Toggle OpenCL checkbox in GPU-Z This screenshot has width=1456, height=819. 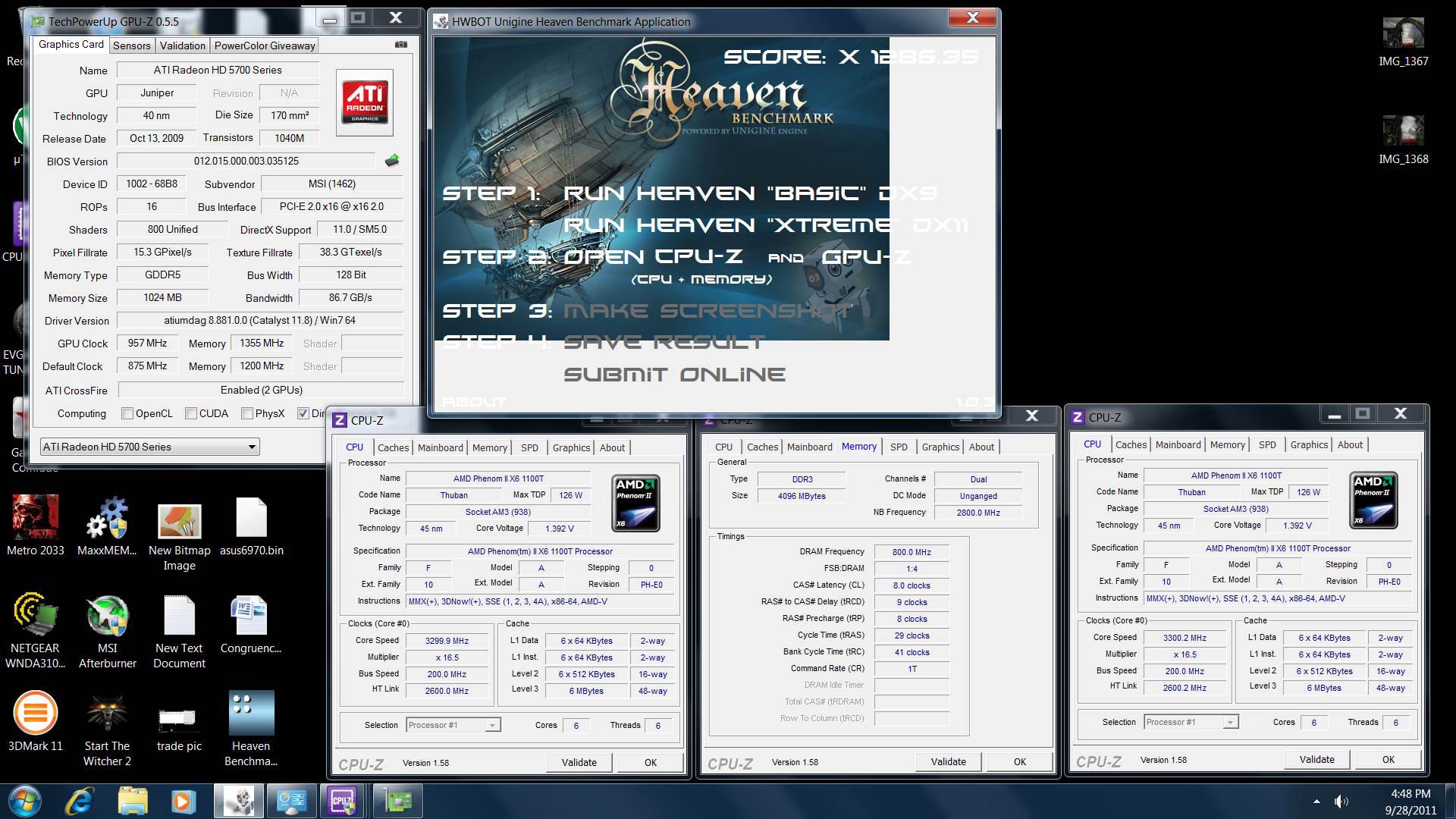click(x=127, y=413)
